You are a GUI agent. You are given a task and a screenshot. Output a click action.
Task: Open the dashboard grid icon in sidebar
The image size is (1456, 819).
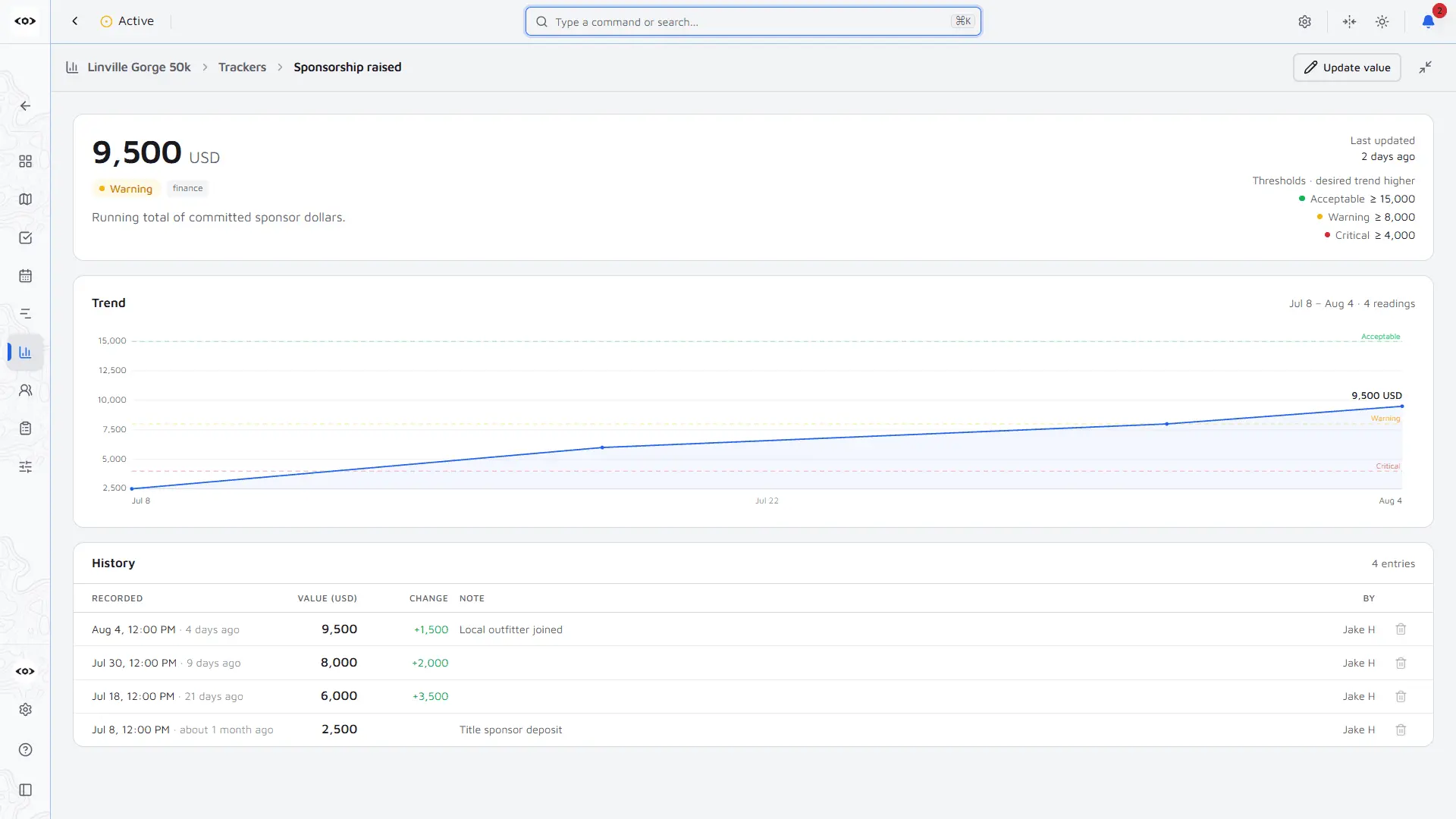click(x=25, y=162)
